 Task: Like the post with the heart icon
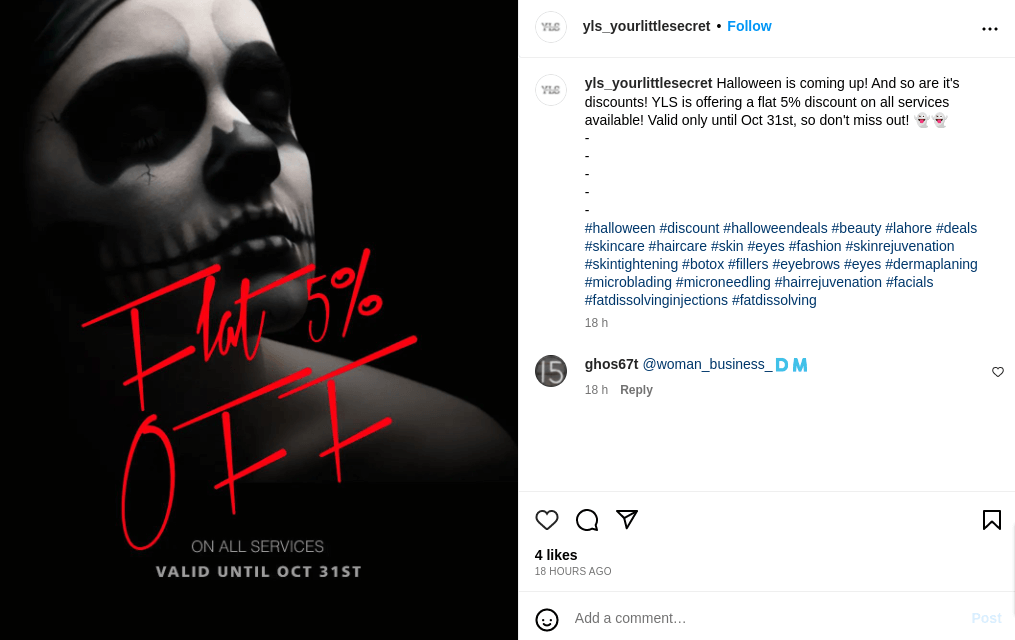click(547, 520)
